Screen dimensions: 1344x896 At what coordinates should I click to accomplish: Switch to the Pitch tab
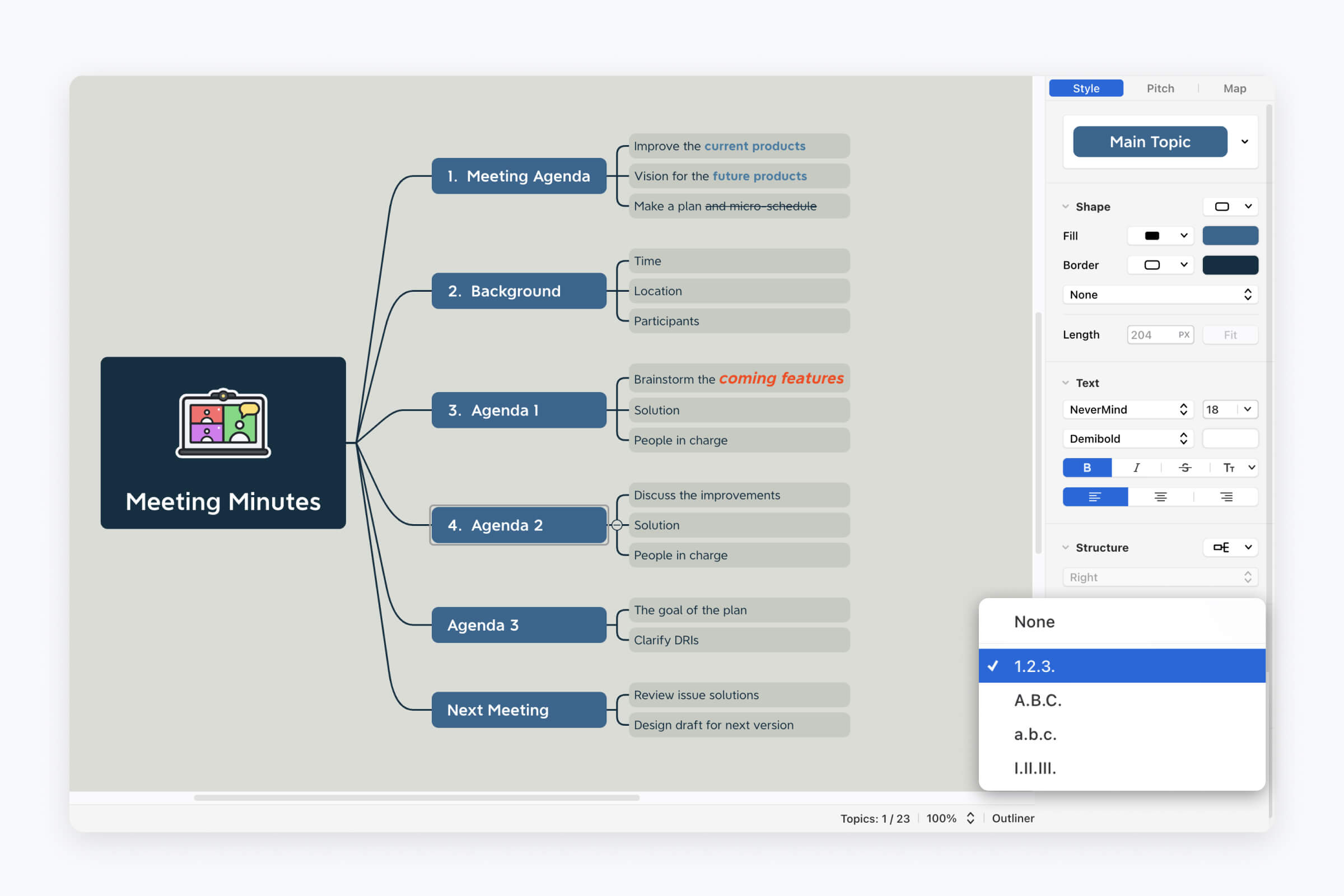1160,88
